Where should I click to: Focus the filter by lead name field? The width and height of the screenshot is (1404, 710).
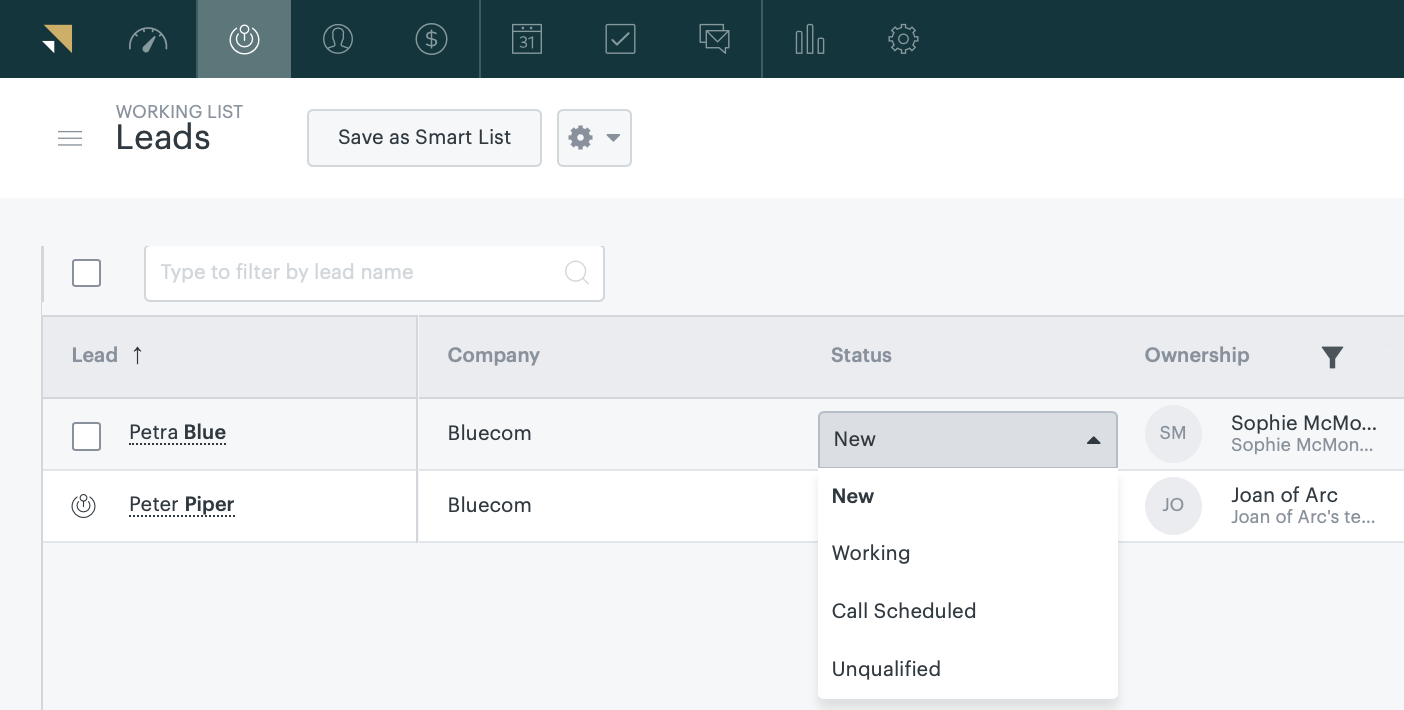pos(360,272)
